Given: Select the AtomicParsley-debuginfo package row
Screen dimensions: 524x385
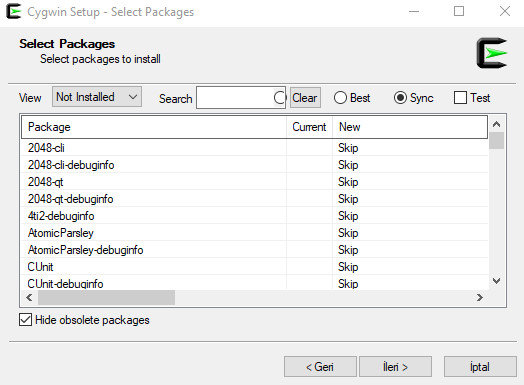Looking at the screenshot, I should tap(254, 250).
